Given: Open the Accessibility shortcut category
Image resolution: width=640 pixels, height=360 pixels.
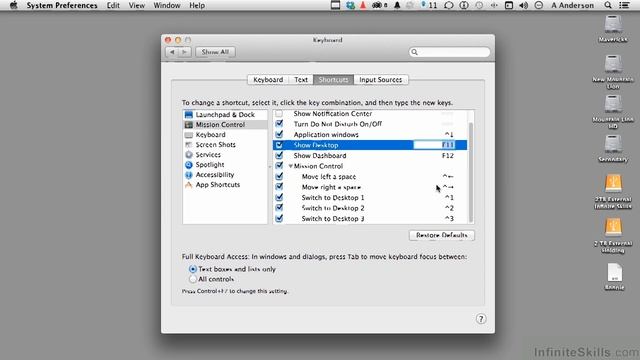Looking at the screenshot, I should (x=225, y=175).
